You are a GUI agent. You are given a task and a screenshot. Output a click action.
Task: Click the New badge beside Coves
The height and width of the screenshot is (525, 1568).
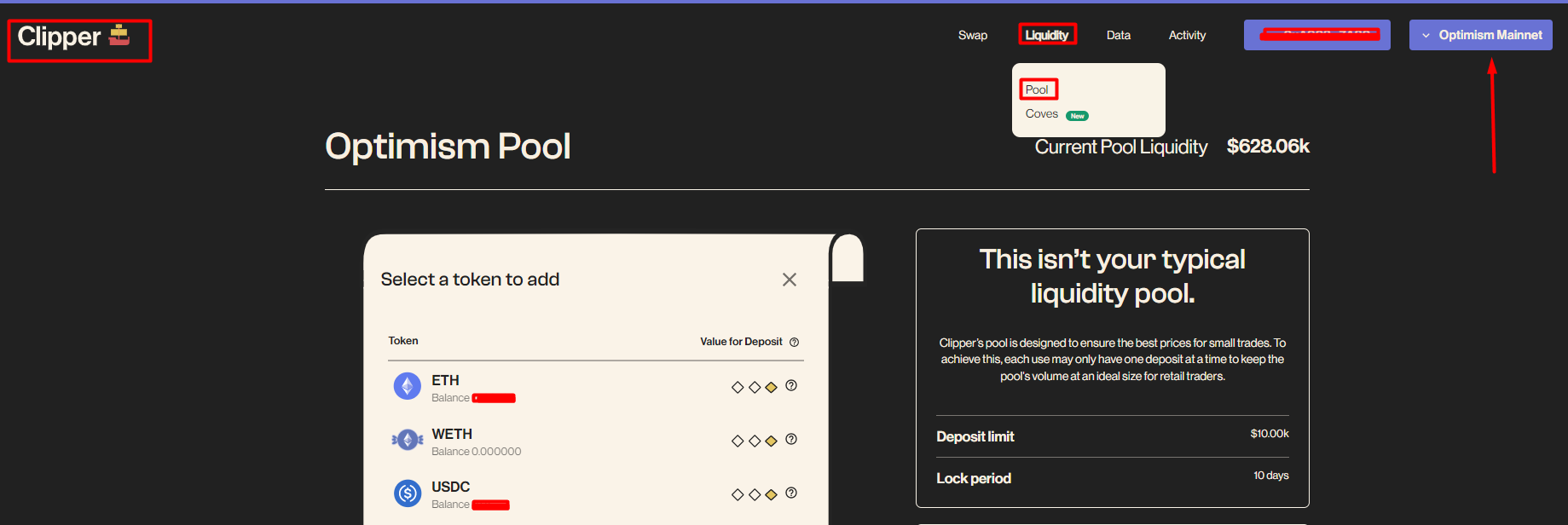(x=1077, y=116)
